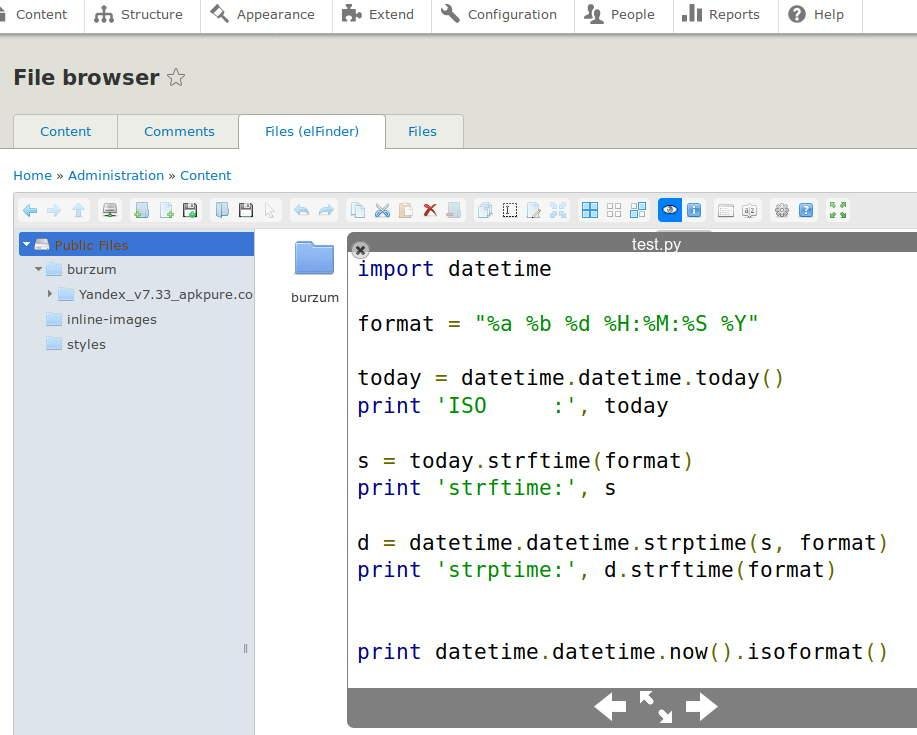
Task: Add the File browser star to shortcuts
Action: 176,78
